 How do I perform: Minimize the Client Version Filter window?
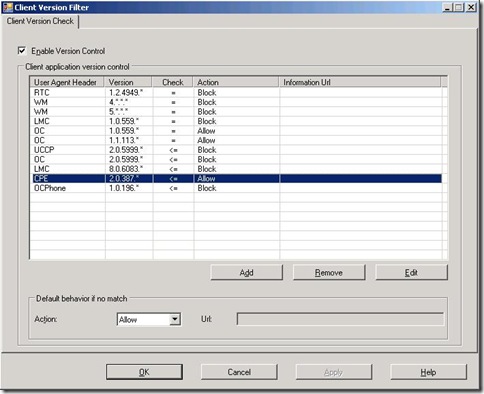pos(448,7)
